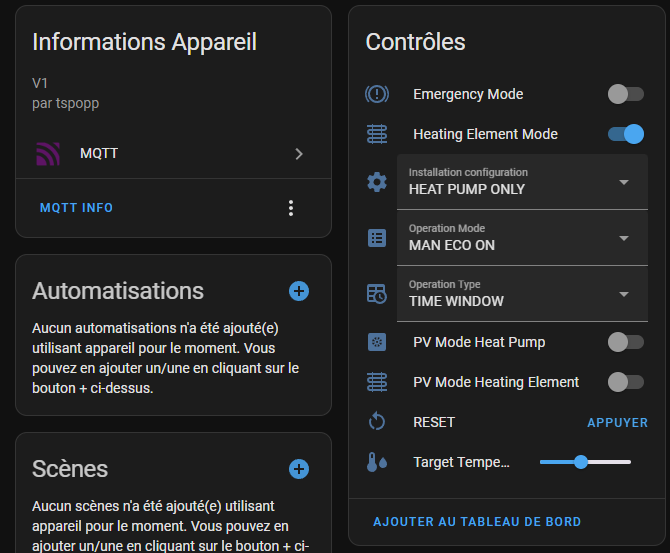Click the Operation Mode list icon
This screenshot has height=553, width=670.
pos(377,238)
